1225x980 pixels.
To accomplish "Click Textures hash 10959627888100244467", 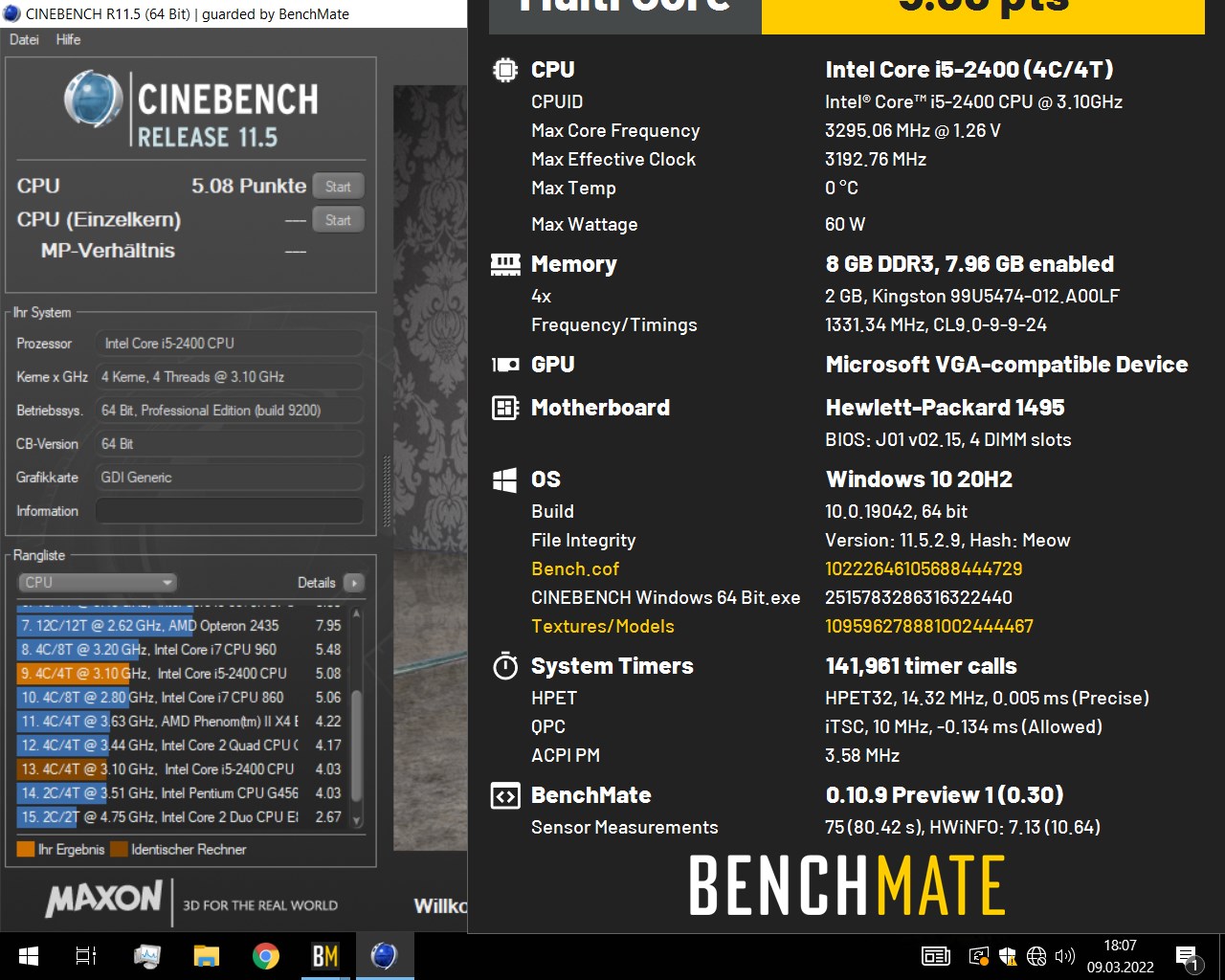I will tap(929, 626).
